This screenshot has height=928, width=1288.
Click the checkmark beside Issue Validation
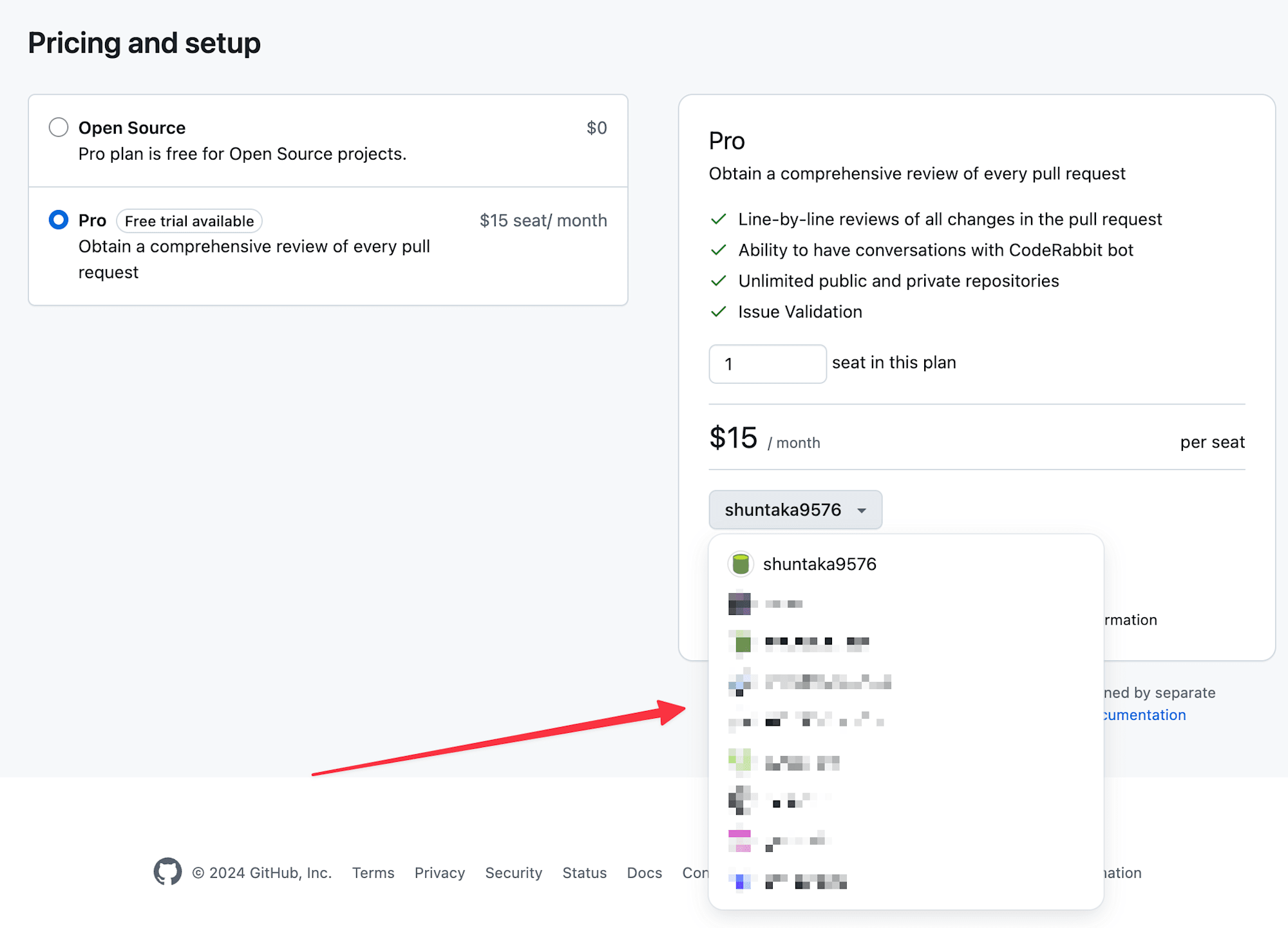(719, 312)
